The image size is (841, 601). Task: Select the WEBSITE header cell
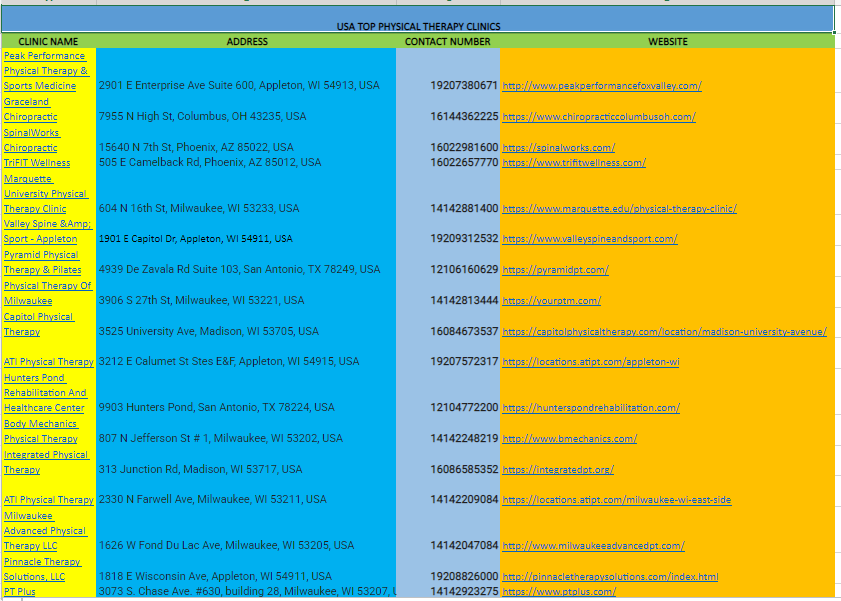(x=668, y=41)
